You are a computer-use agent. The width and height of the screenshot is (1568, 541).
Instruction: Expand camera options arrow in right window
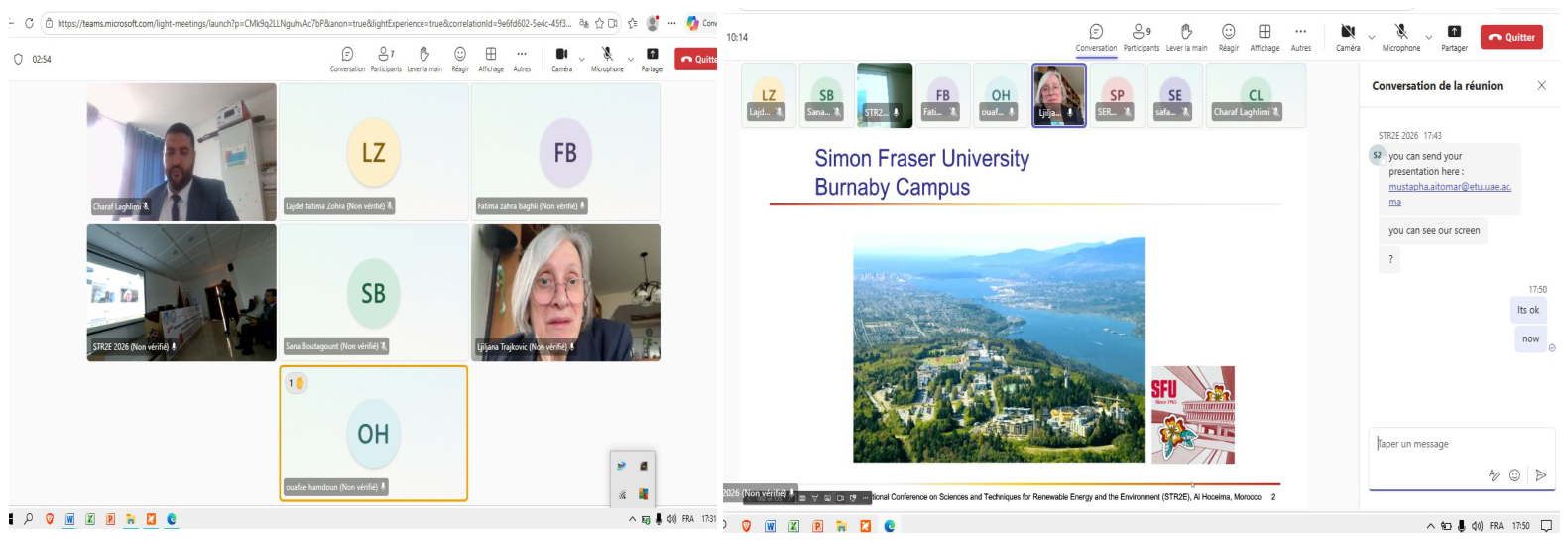(1372, 37)
